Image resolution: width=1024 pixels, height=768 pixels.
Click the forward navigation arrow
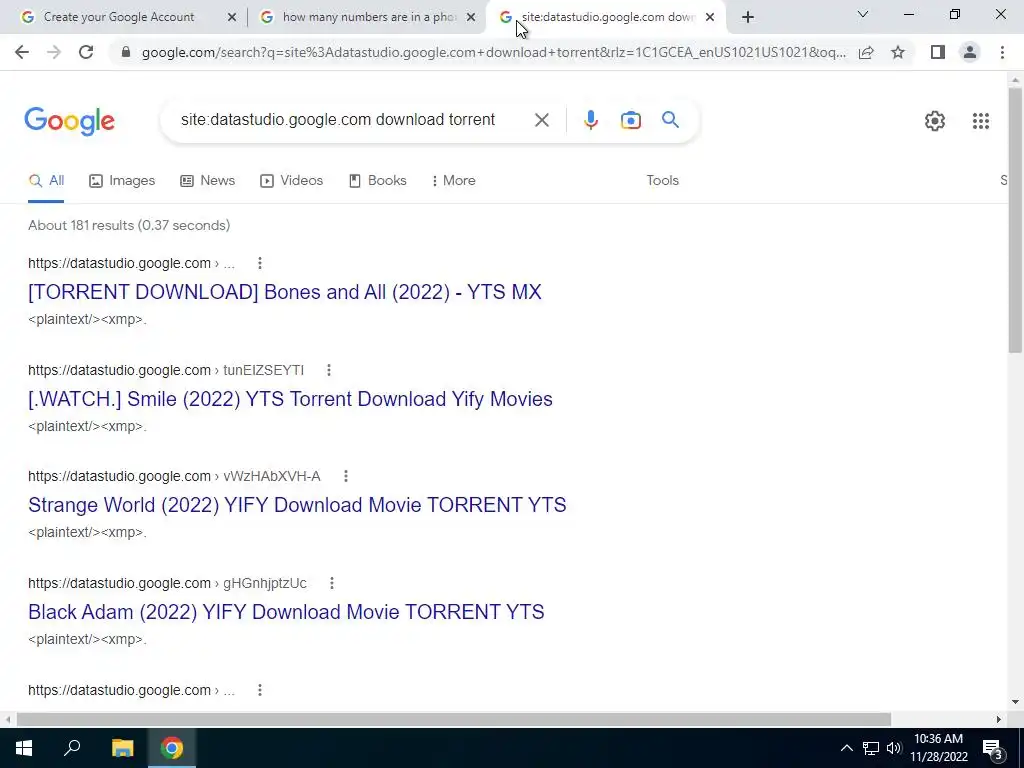pos(54,52)
